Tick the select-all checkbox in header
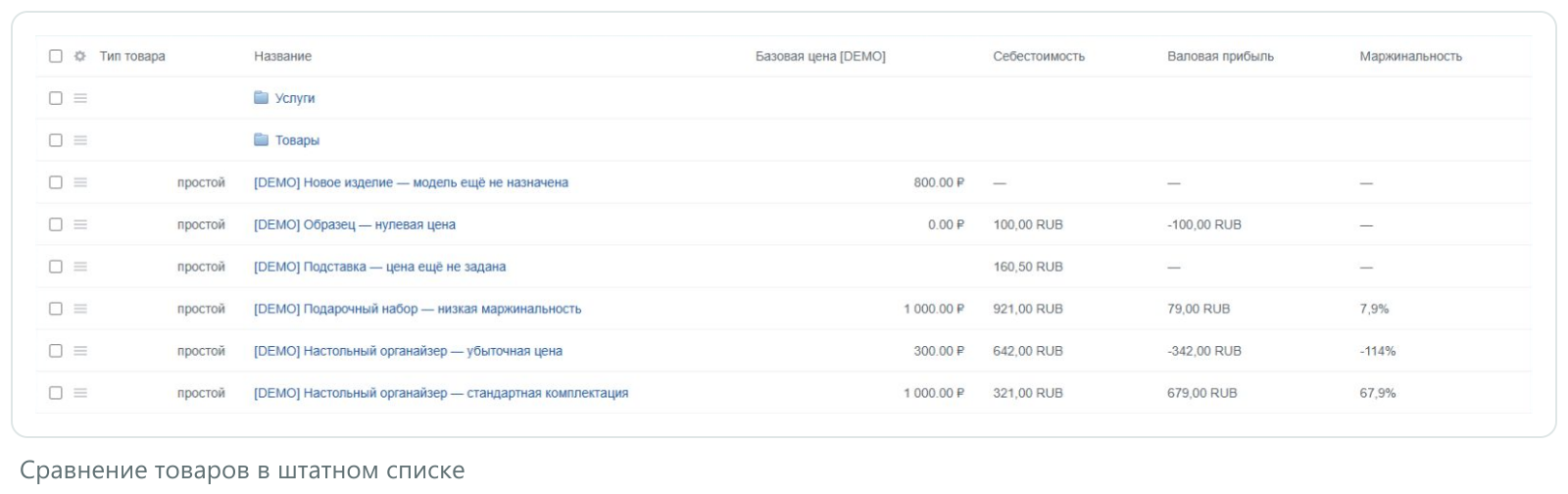Screen dimensions: 1568x494 (x=56, y=56)
